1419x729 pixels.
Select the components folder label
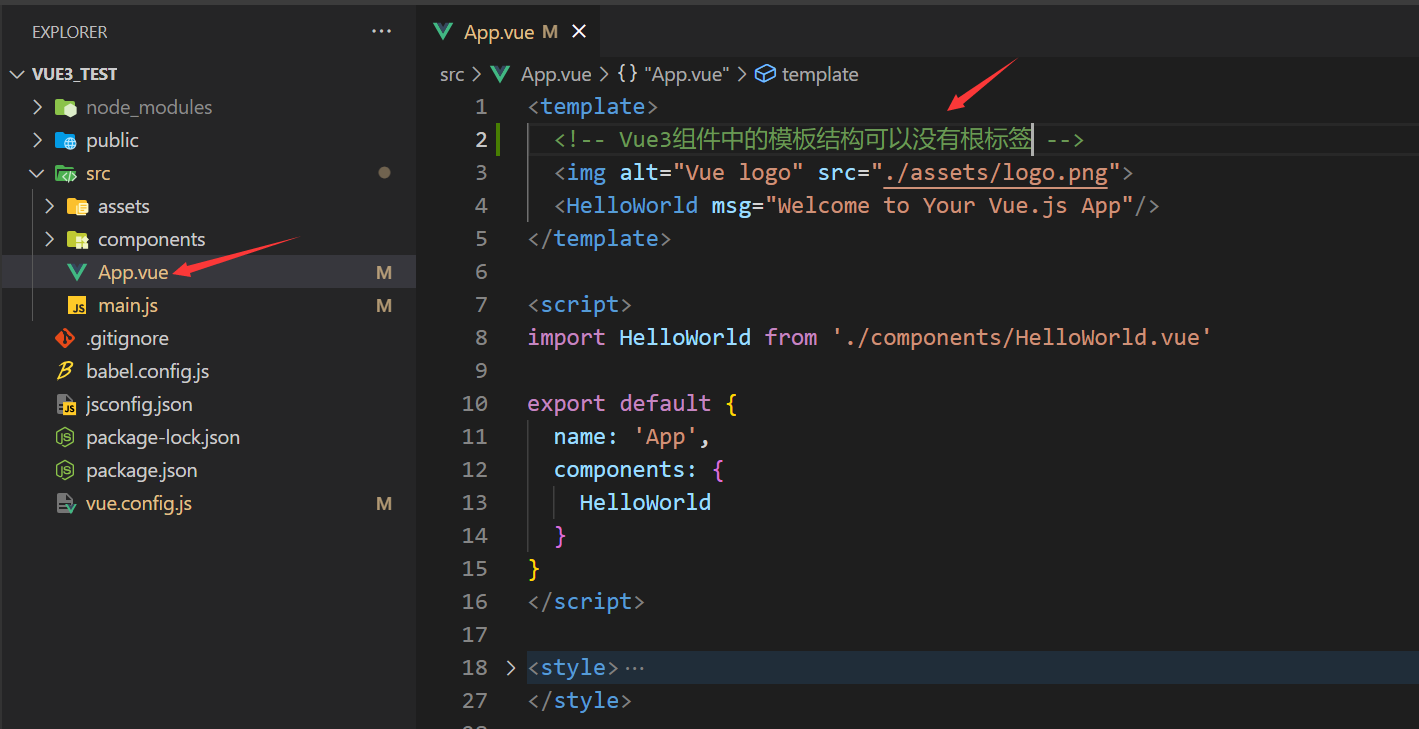[x=151, y=239]
